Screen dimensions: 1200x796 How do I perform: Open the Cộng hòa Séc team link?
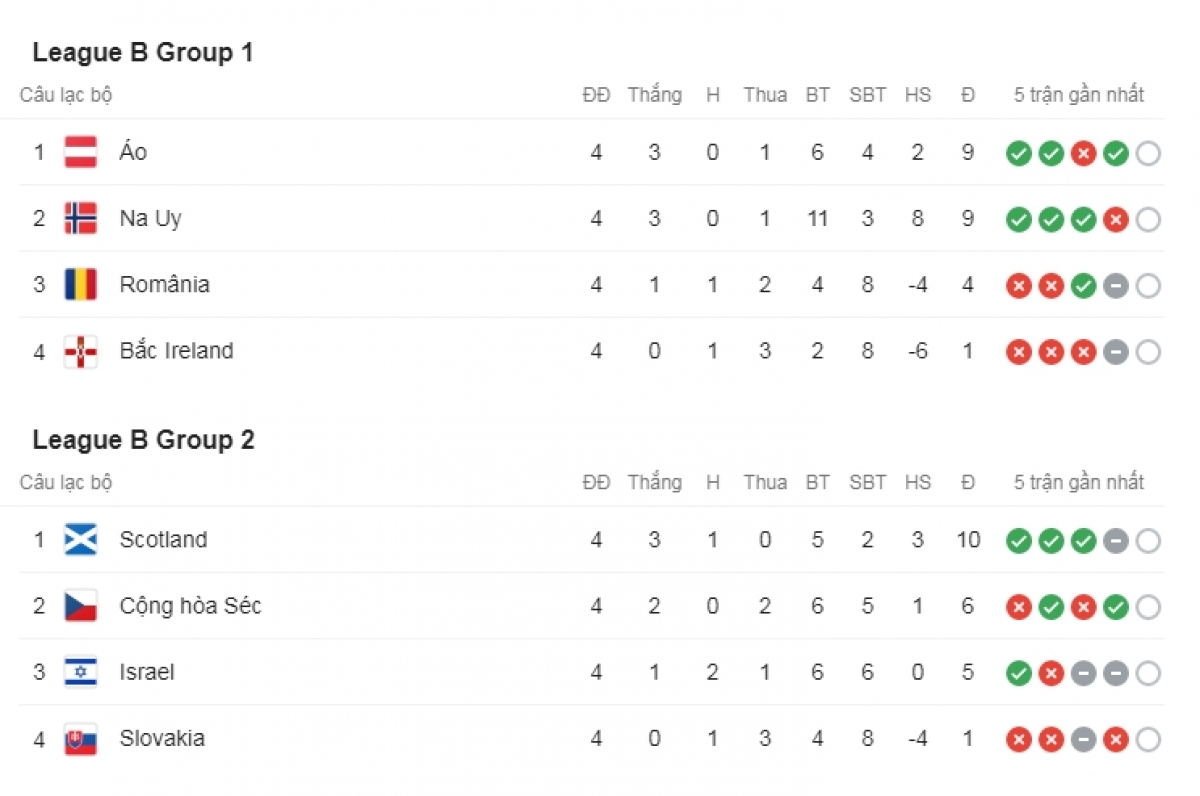pyautogui.click(x=190, y=606)
